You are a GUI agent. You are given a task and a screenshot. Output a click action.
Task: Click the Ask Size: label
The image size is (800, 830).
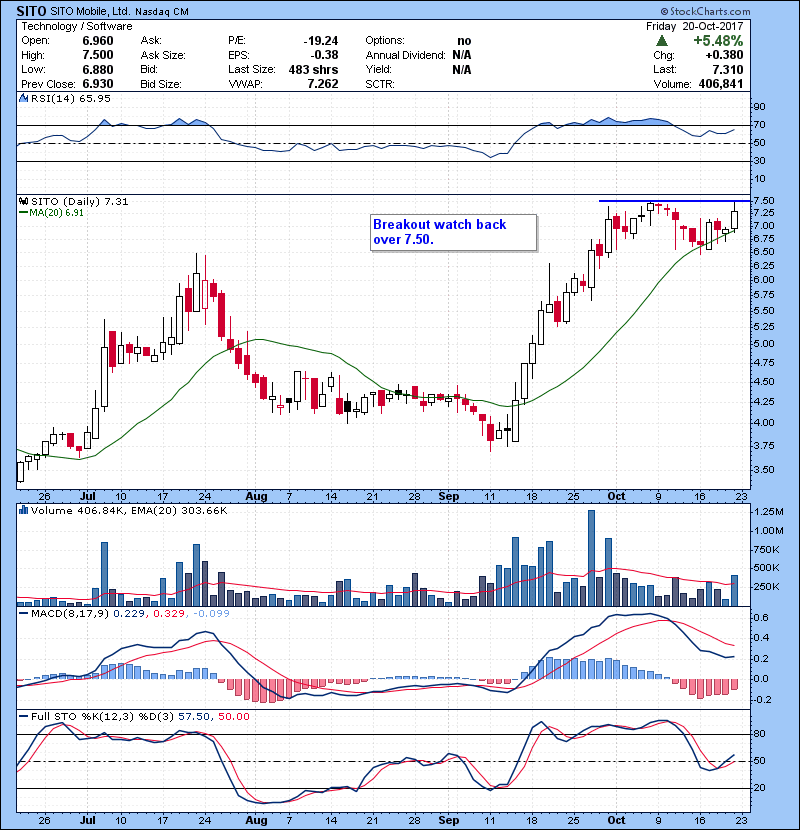click(163, 55)
